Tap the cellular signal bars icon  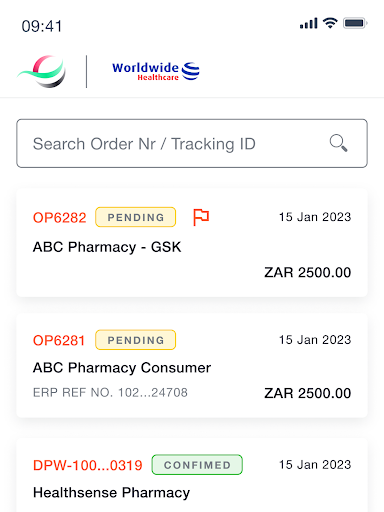pos(309,23)
